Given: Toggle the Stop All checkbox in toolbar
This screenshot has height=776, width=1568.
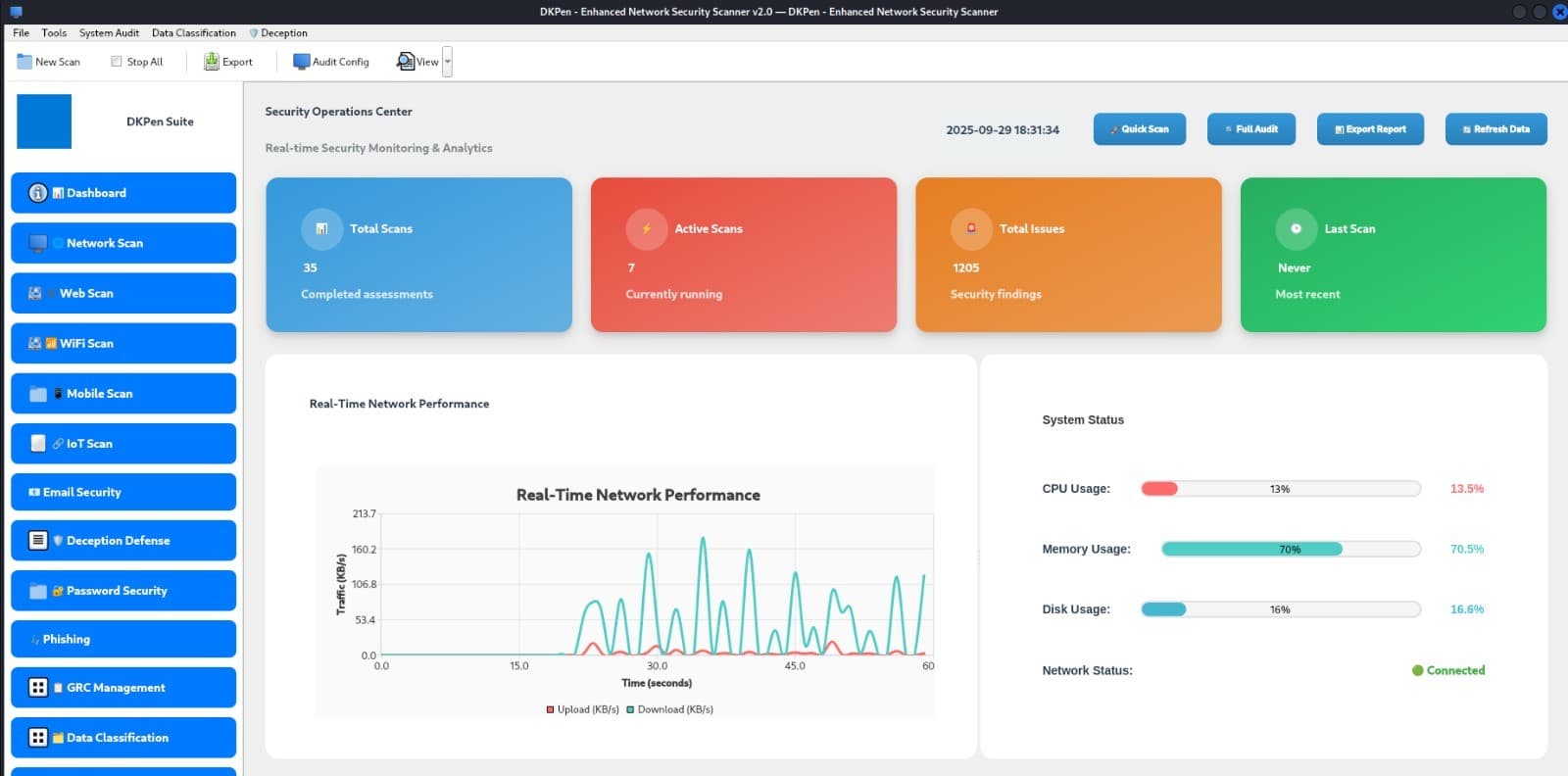Looking at the screenshot, I should coord(117,62).
